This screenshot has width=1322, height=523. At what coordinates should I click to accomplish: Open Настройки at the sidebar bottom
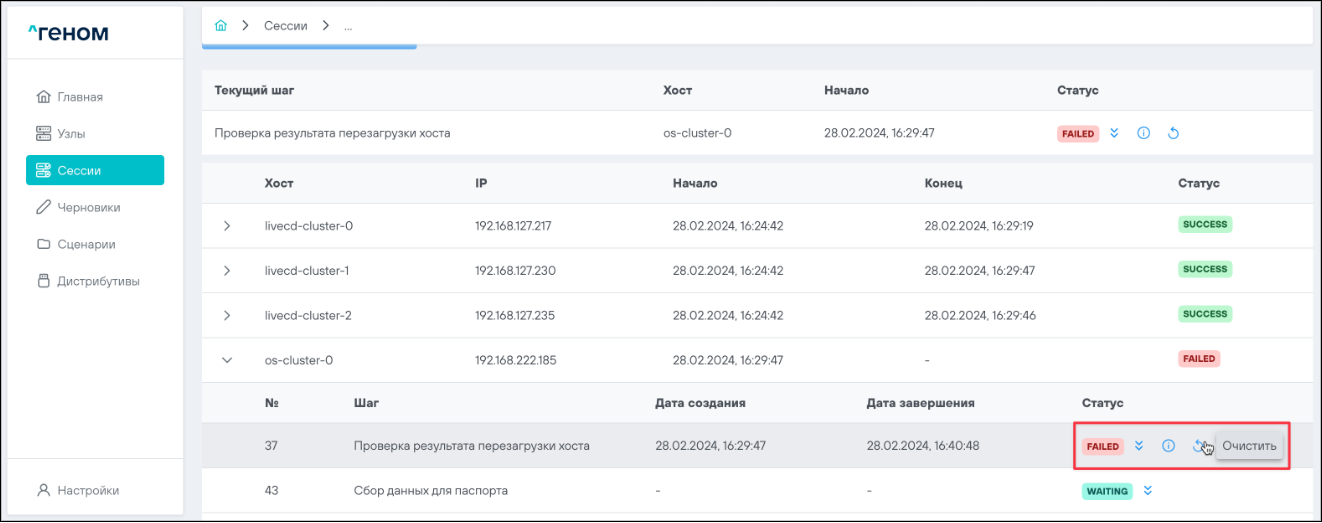coord(88,490)
